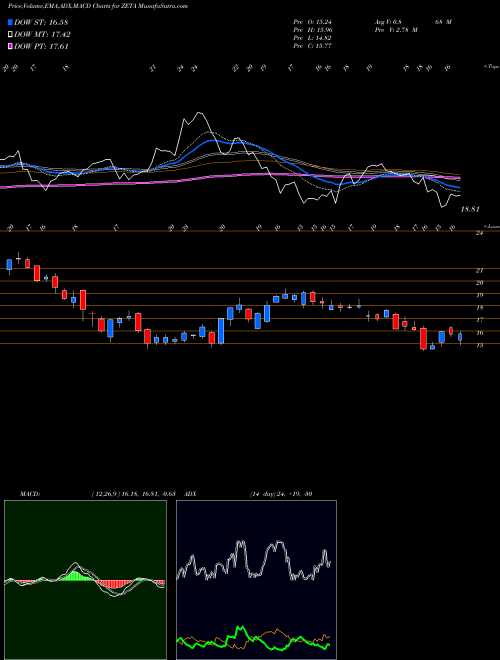
Task: Click the 15.81 last price label on the EMA chart
Action: tap(470, 209)
